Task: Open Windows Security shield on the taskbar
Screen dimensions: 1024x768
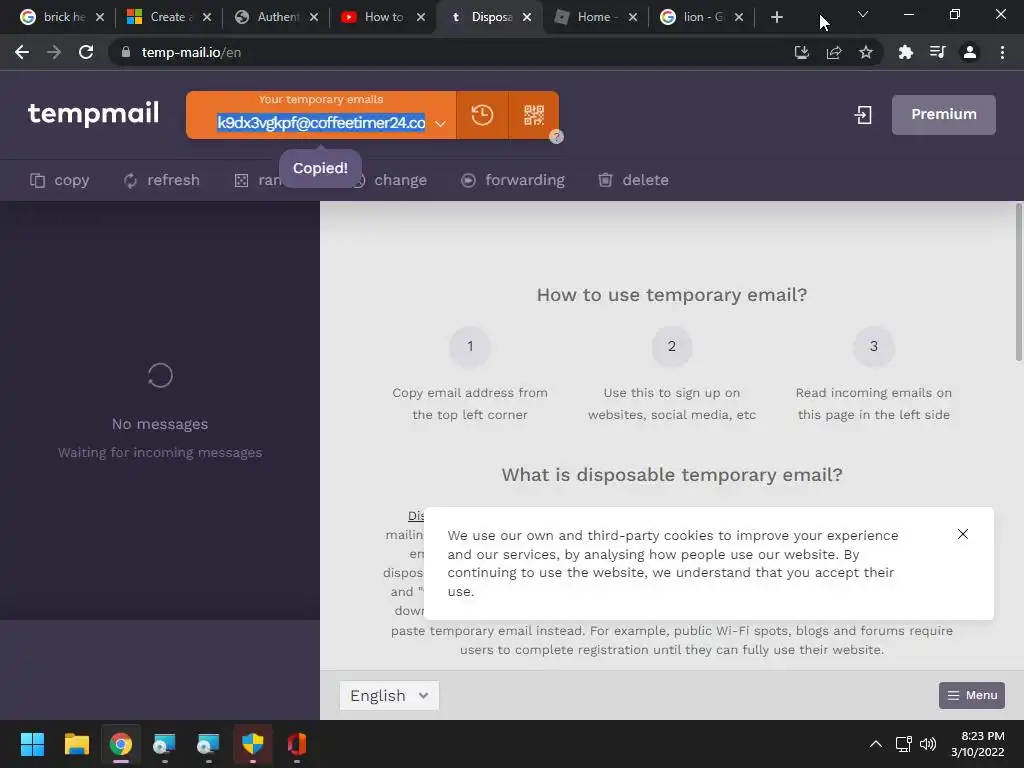Action: pos(253,744)
